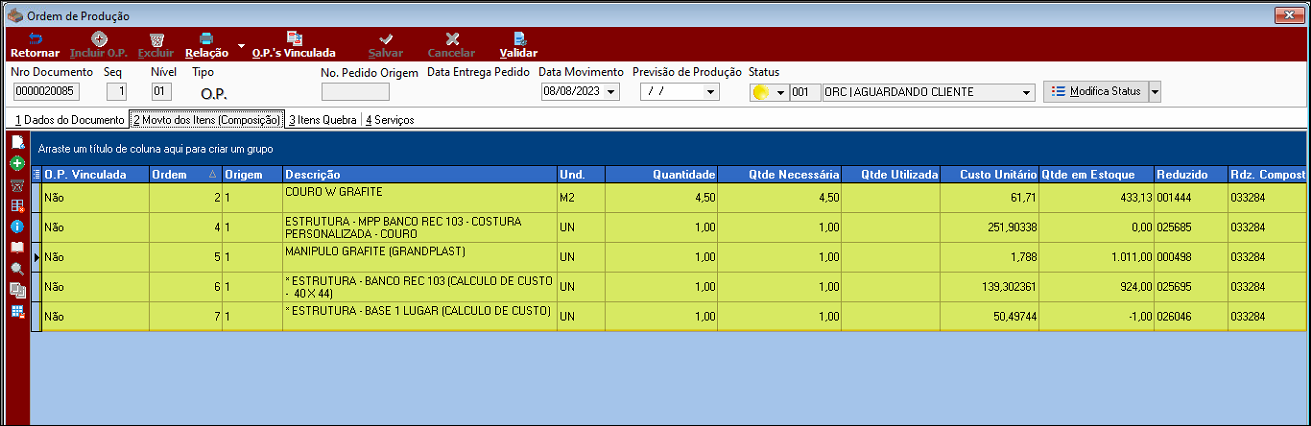Viewport: 1311px width, 426px height.
Task: Click the Descrição column header
Action: 420,174
